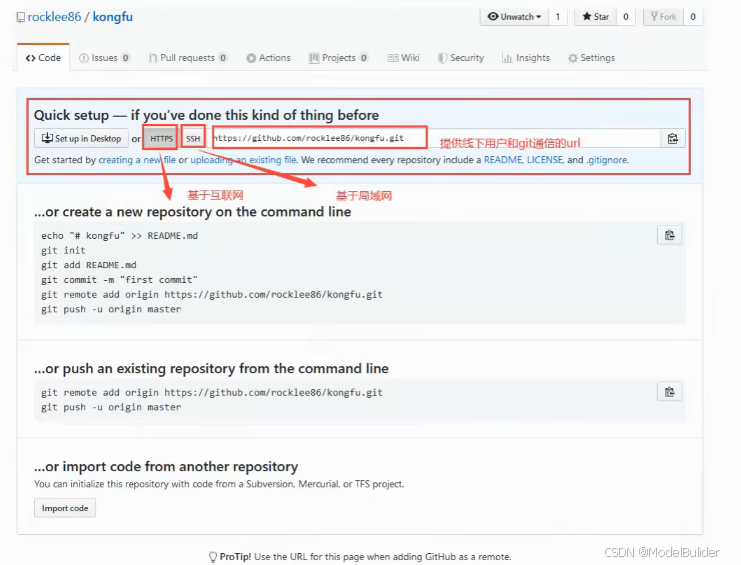Click the 'git init' command line
The width and height of the screenshot is (741, 565).
[x=63, y=250]
